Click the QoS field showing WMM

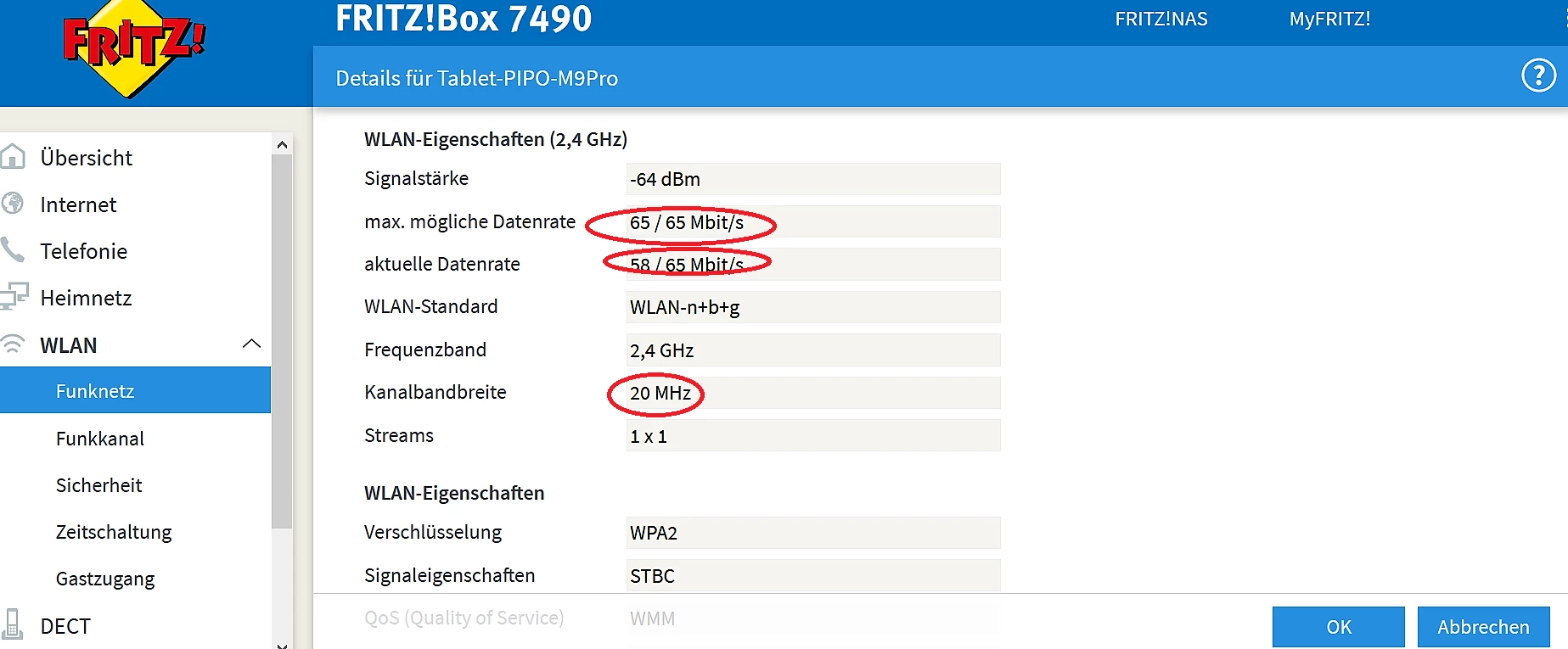pyautogui.click(x=813, y=618)
